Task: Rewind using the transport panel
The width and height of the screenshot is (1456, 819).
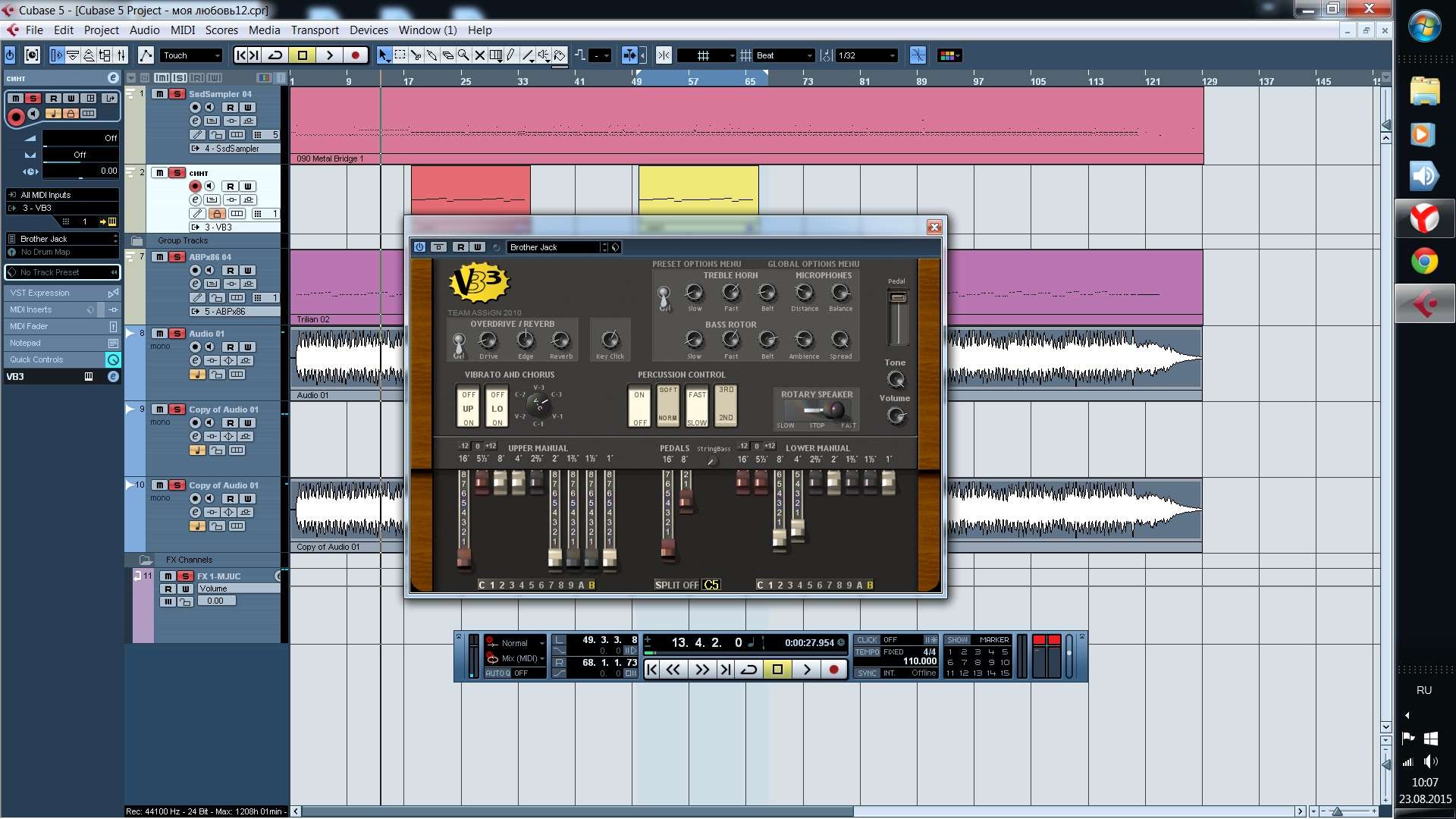Action: click(x=673, y=670)
